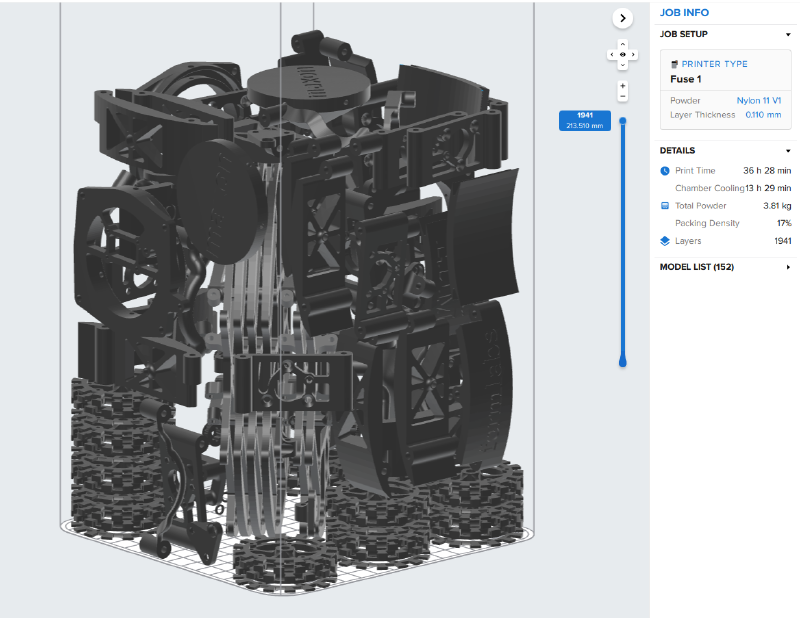
Task: Zoom in with the plus button
Action: point(622,86)
